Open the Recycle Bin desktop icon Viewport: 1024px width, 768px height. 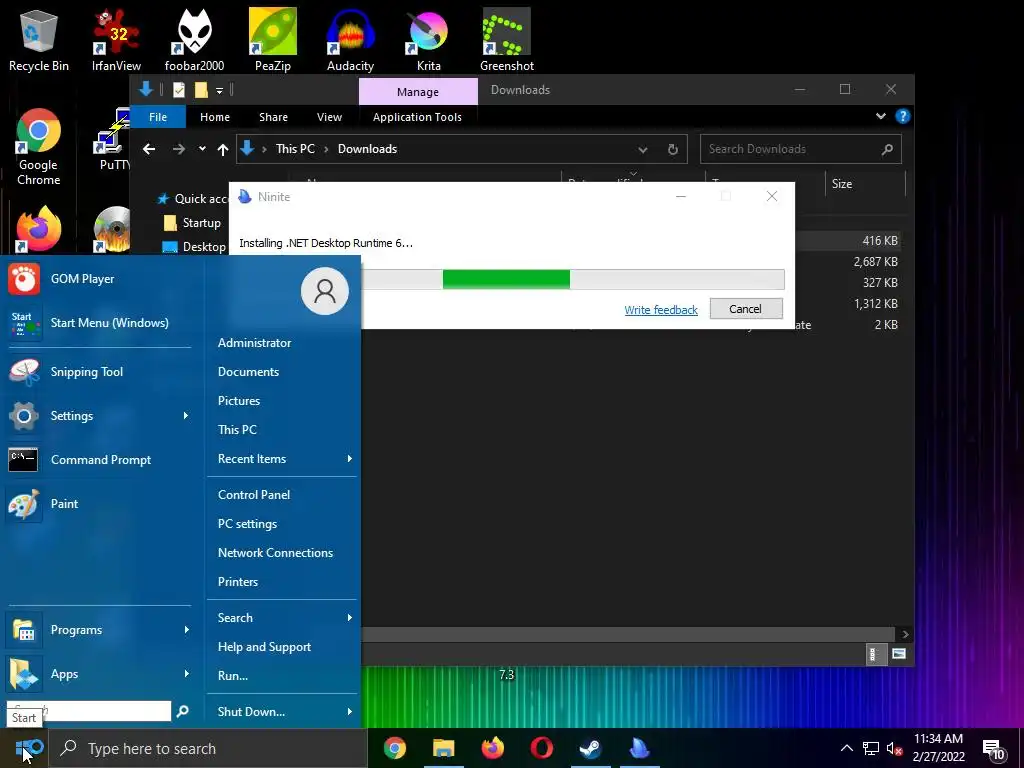tap(39, 40)
